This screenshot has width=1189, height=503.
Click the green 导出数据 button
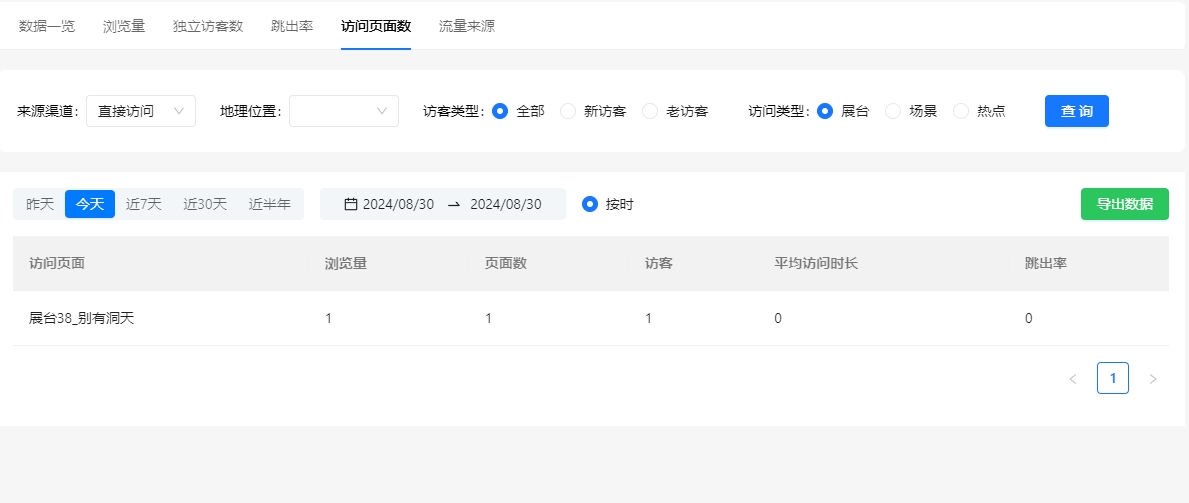pos(1124,204)
